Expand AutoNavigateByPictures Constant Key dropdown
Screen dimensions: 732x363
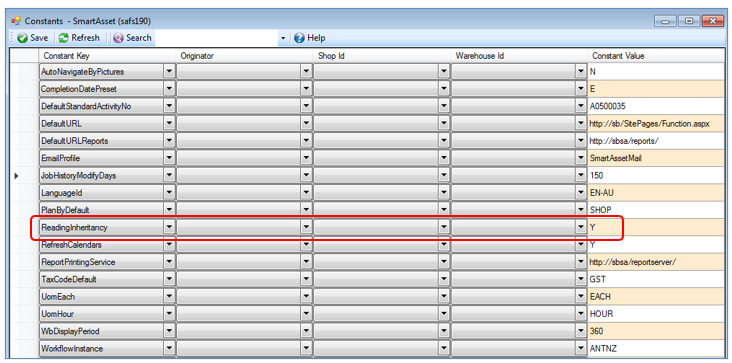pos(169,72)
